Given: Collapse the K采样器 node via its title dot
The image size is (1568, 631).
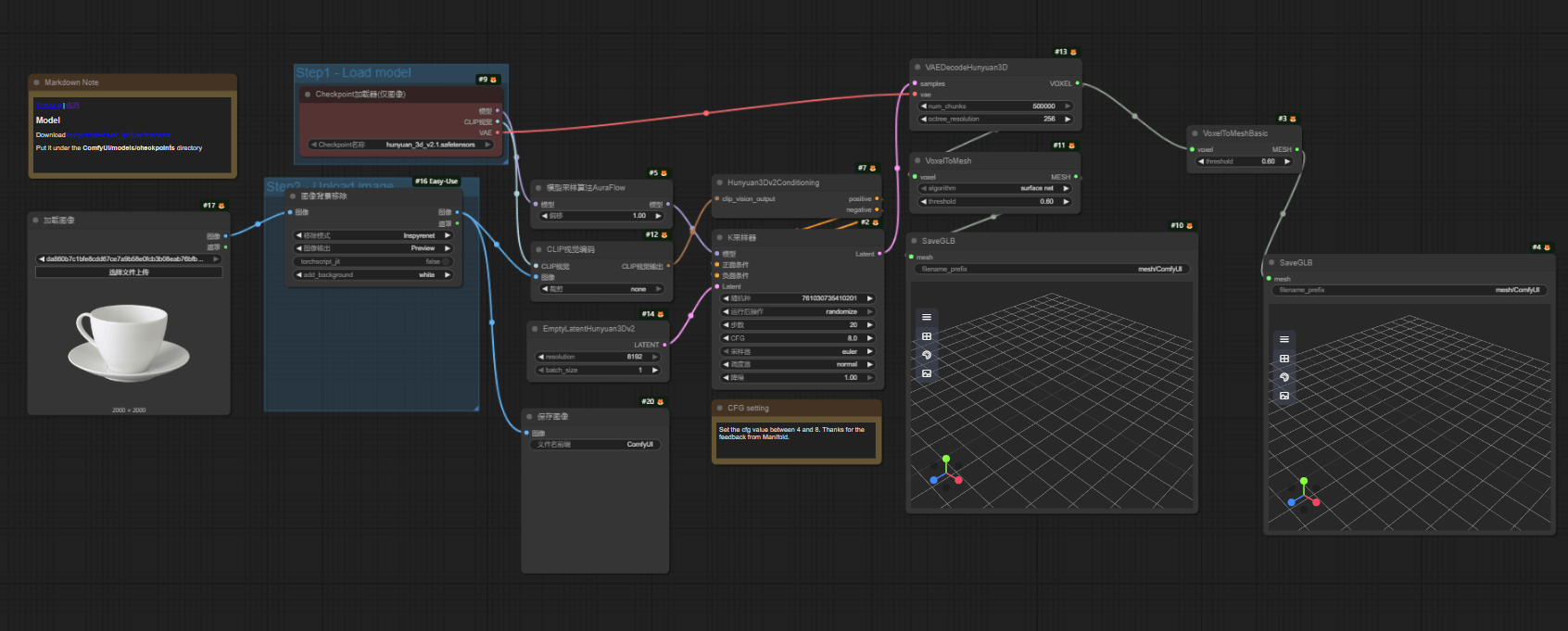Looking at the screenshot, I should click(x=719, y=238).
